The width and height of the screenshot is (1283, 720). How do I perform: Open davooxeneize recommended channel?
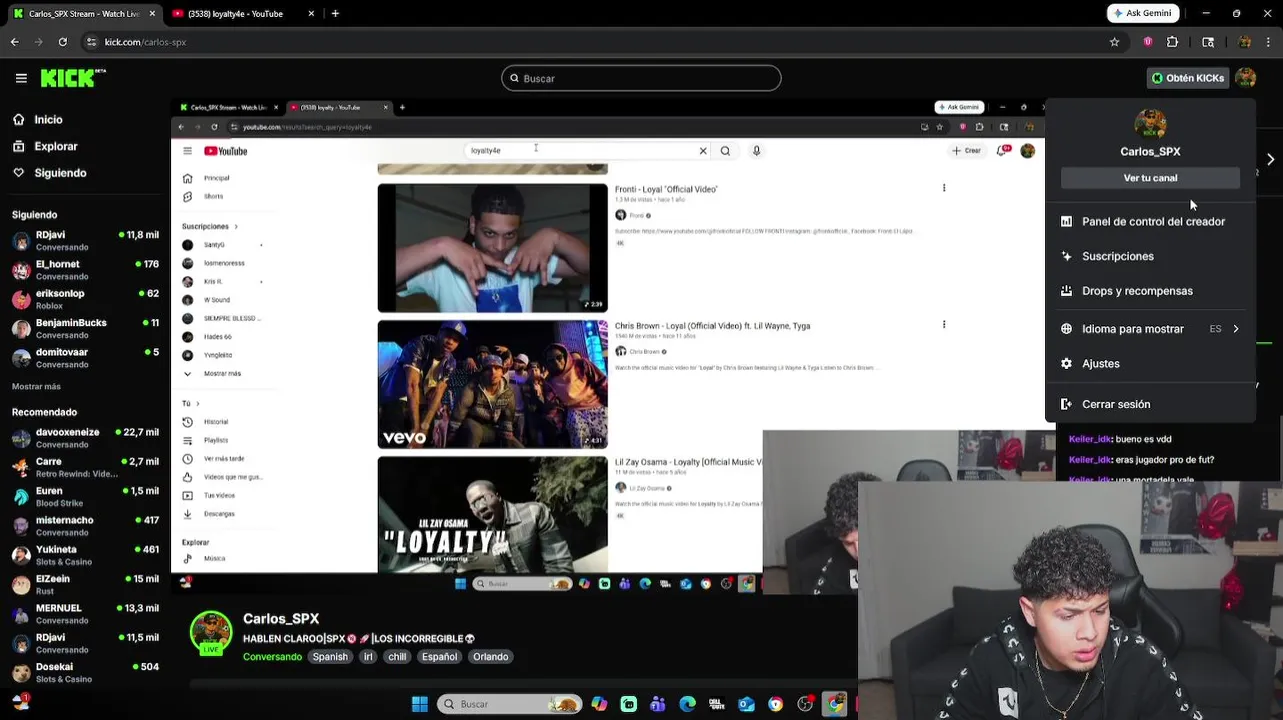85,438
